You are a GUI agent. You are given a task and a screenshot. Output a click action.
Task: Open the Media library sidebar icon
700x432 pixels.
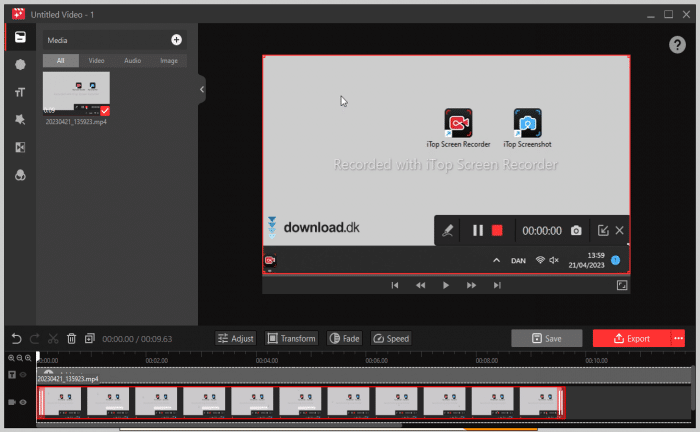[x=20, y=37]
